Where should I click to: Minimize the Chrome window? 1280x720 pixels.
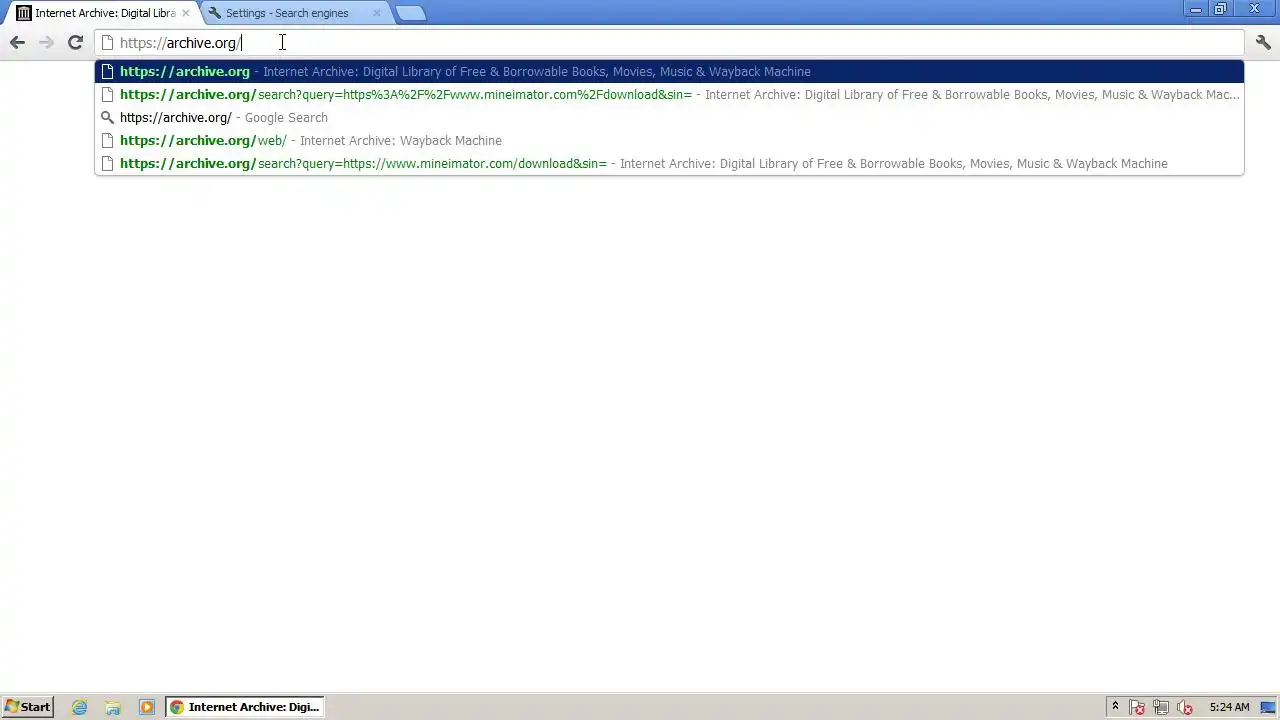click(x=1196, y=9)
